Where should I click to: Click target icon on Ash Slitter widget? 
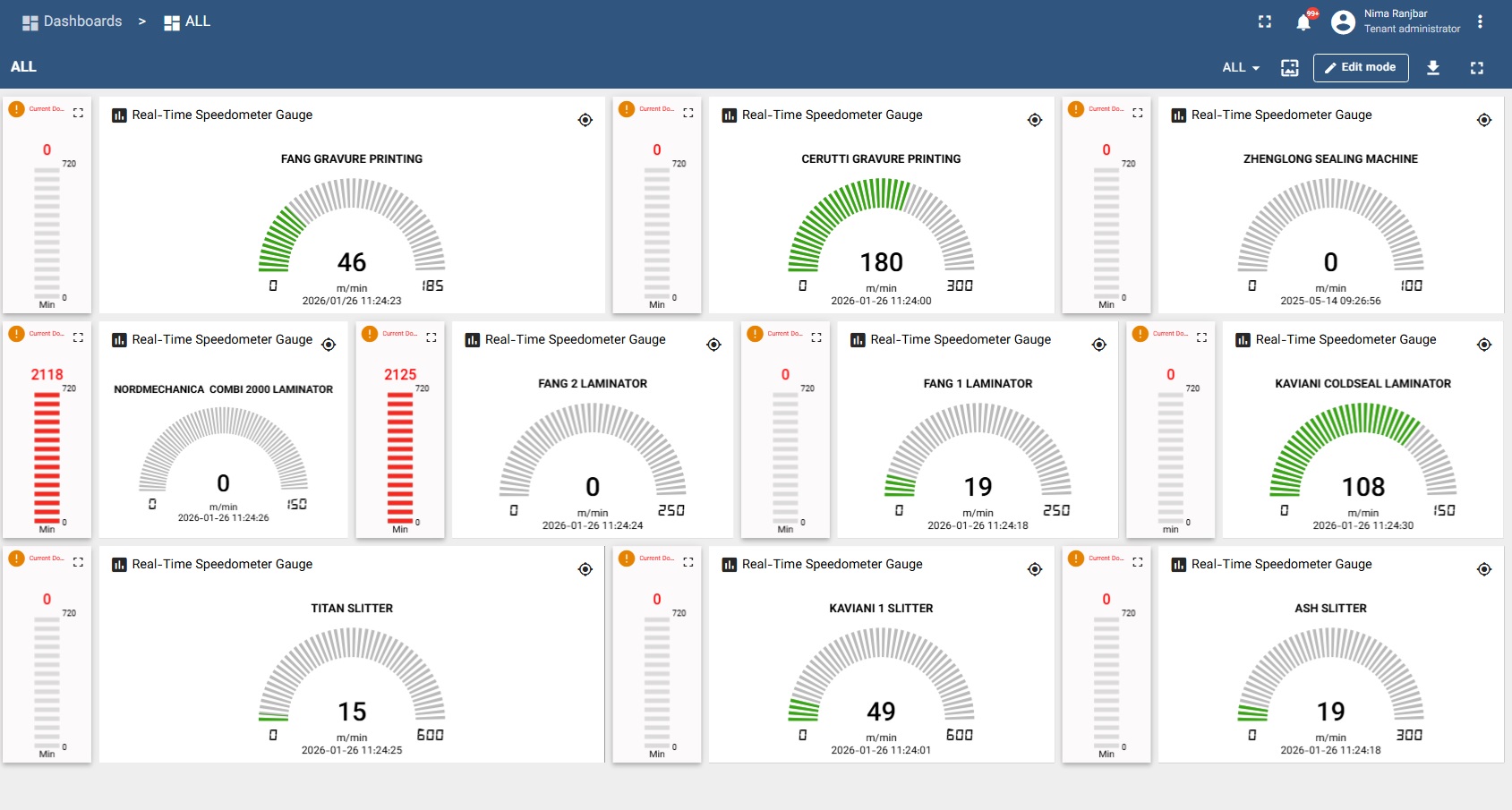click(1484, 569)
